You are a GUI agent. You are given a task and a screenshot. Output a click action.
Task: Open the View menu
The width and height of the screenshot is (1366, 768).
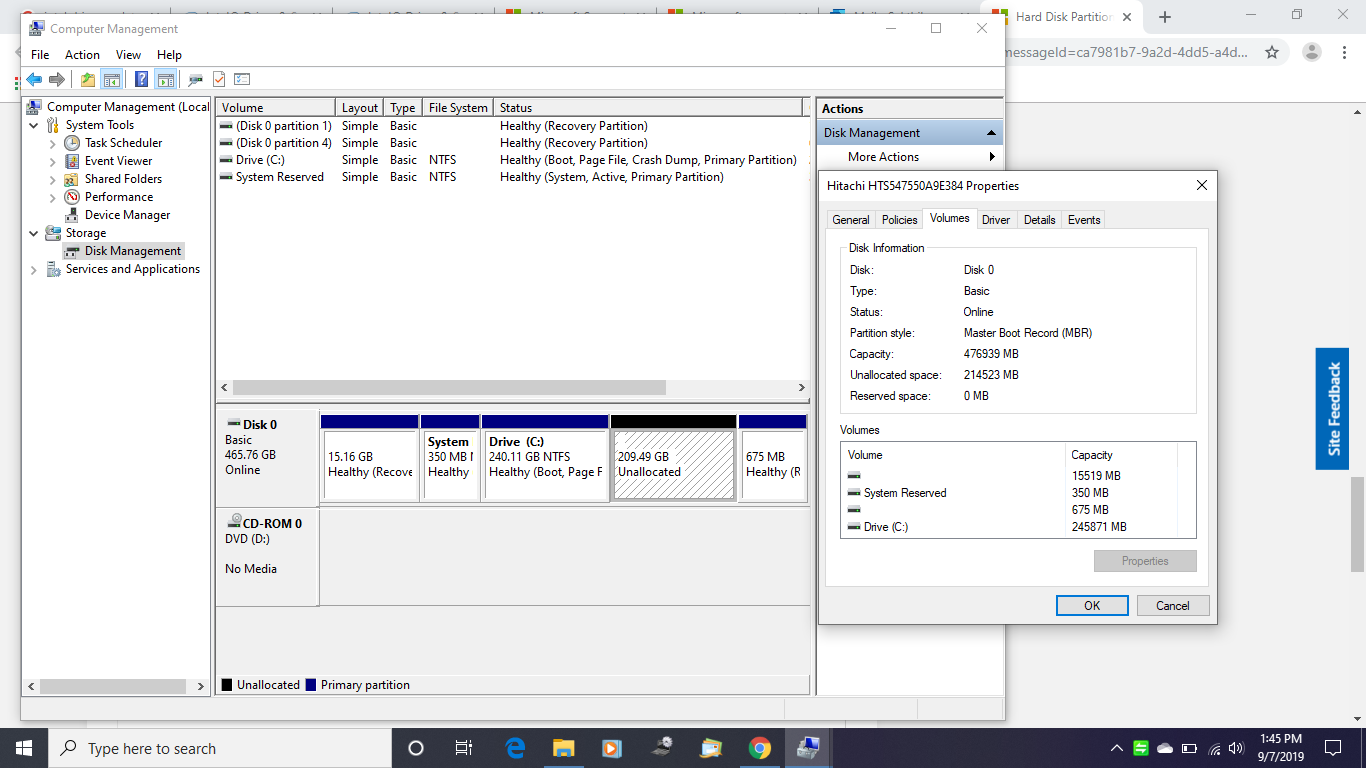(x=128, y=55)
